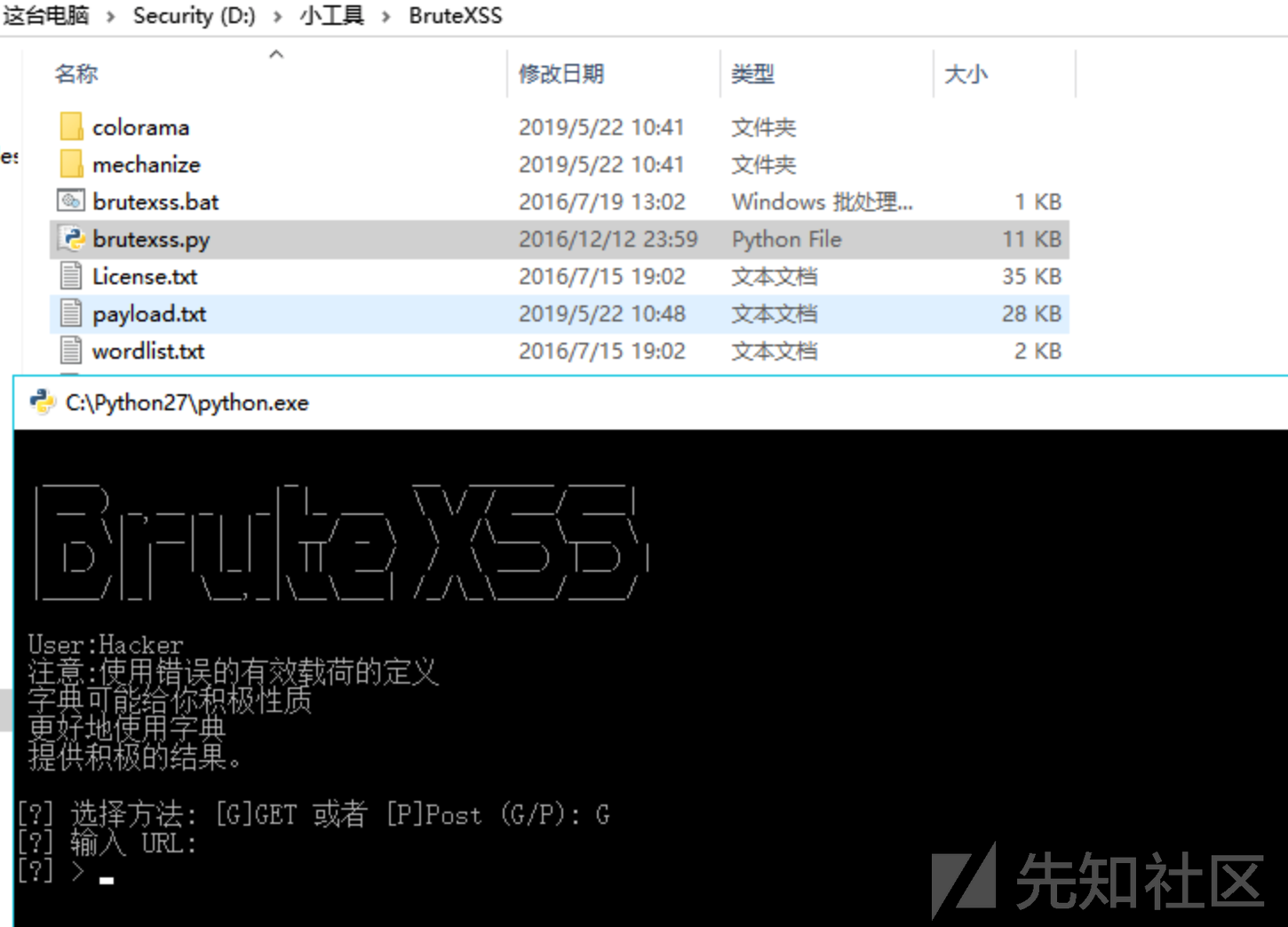The image size is (1288, 927).
Task: Select the colorama file name
Action: pos(141,127)
